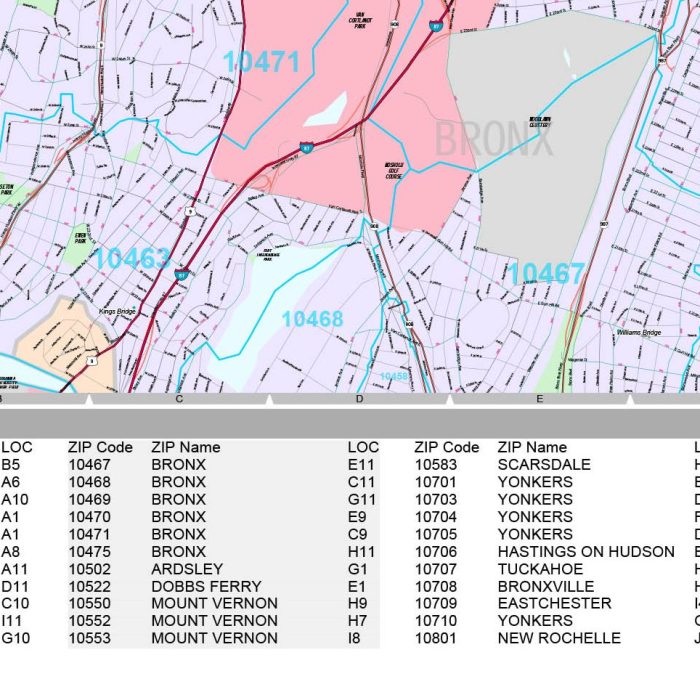Click the Woodlawn Cemetery label
The height and width of the screenshot is (700, 700).
(540, 122)
